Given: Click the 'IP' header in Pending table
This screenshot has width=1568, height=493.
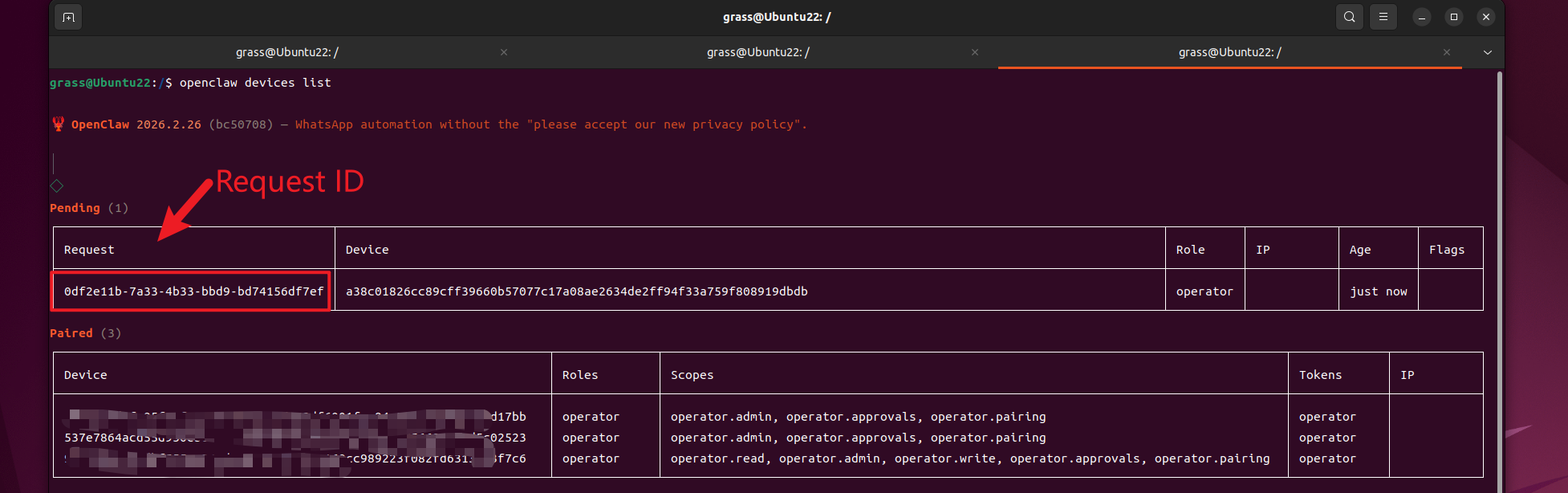Looking at the screenshot, I should point(1262,250).
